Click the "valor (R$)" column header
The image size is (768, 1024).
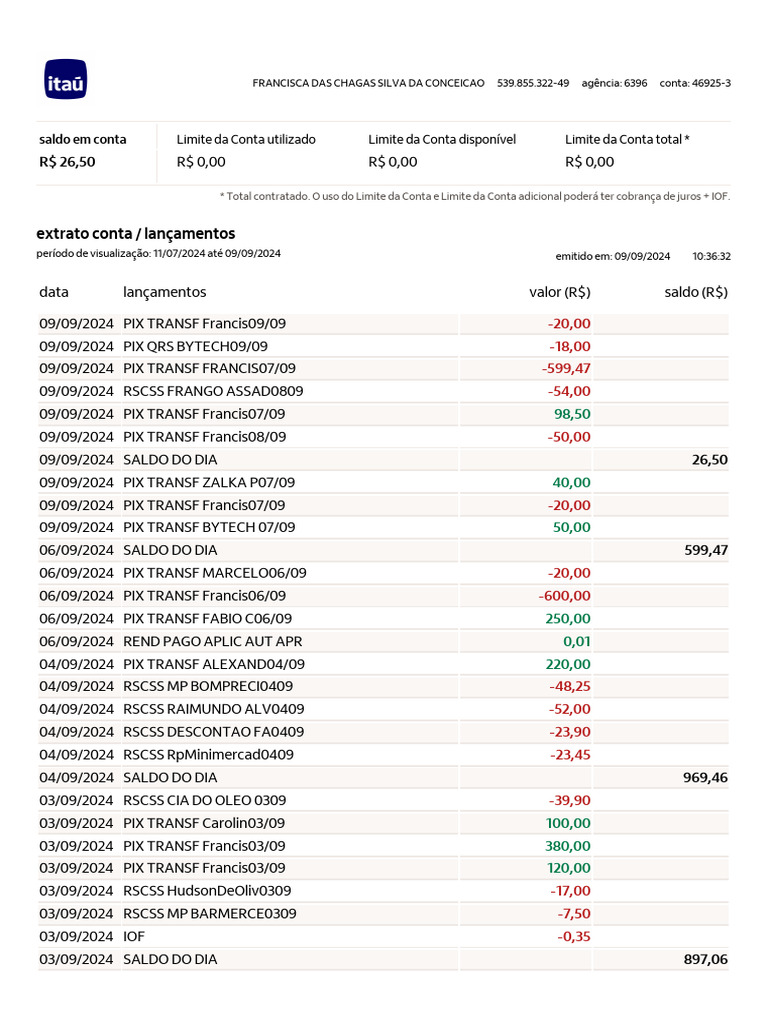click(x=559, y=292)
